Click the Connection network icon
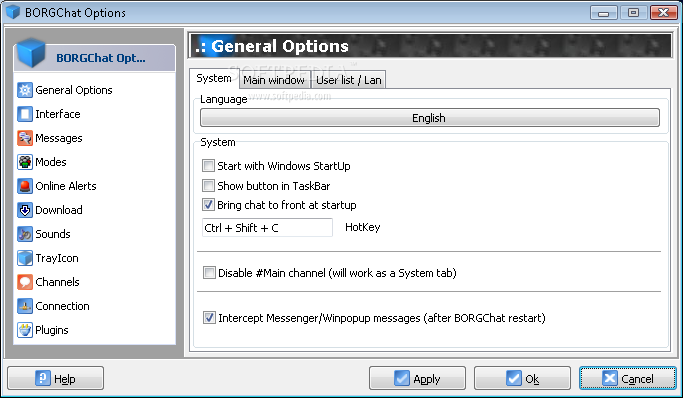 pos(25,306)
